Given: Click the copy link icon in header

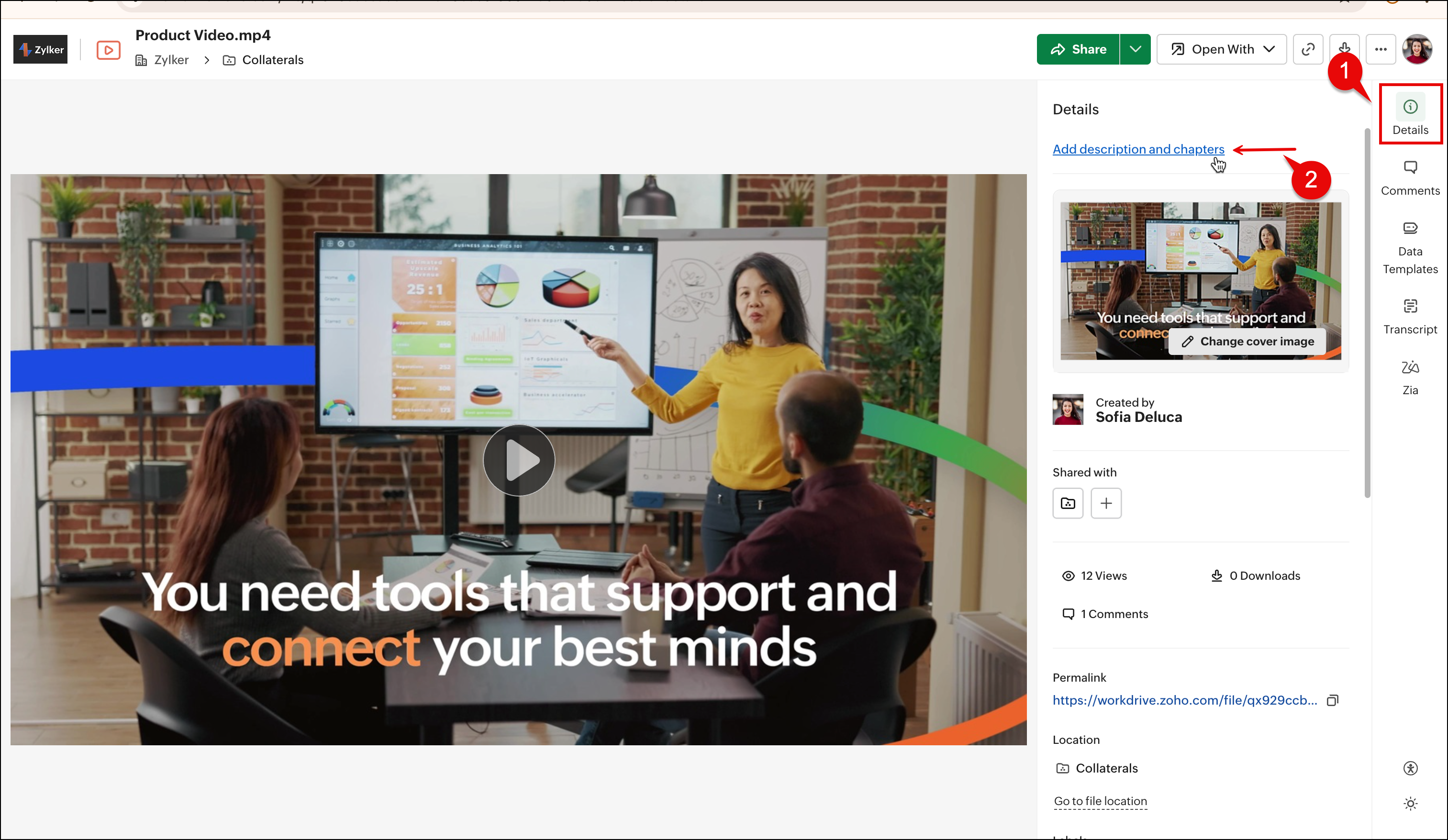Looking at the screenshot, I should tap(1308, 49).
